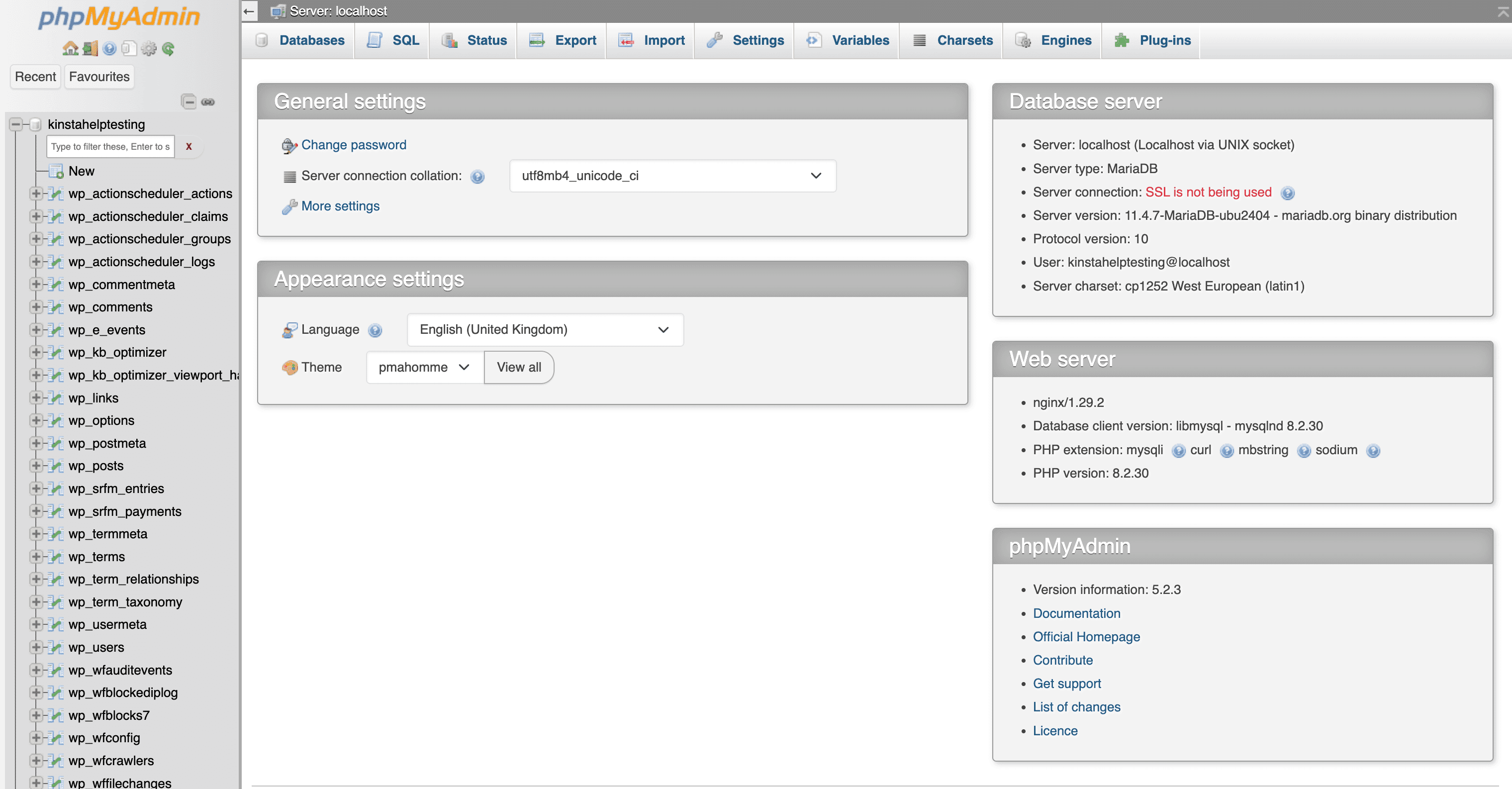Click the table filter input field
Image resolution: width=1512 pixels, height=789 pixels.
coord(110,146)
